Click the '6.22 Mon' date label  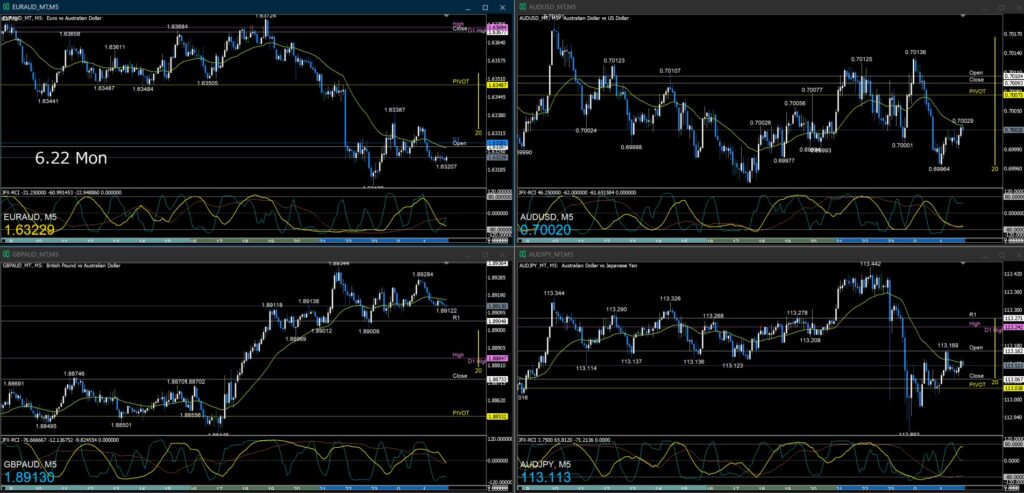point(71,157)
